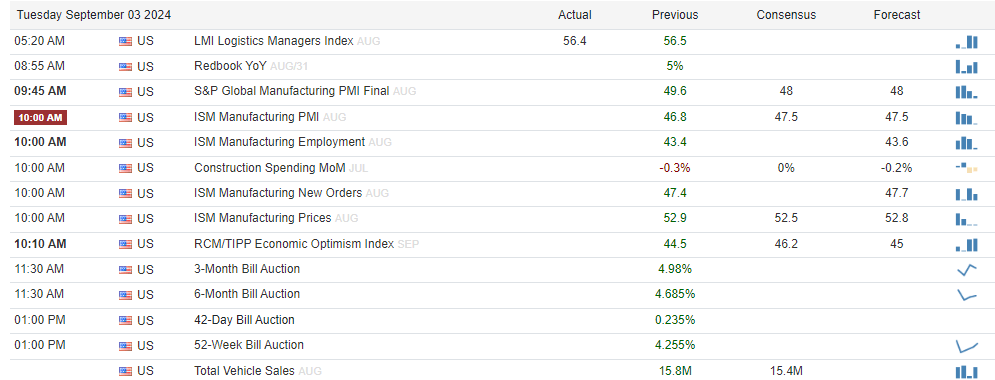The image size is (995, 380).
Task: Click previous value 4.685%
Action: pyautogui.click(x=675, y=294)
